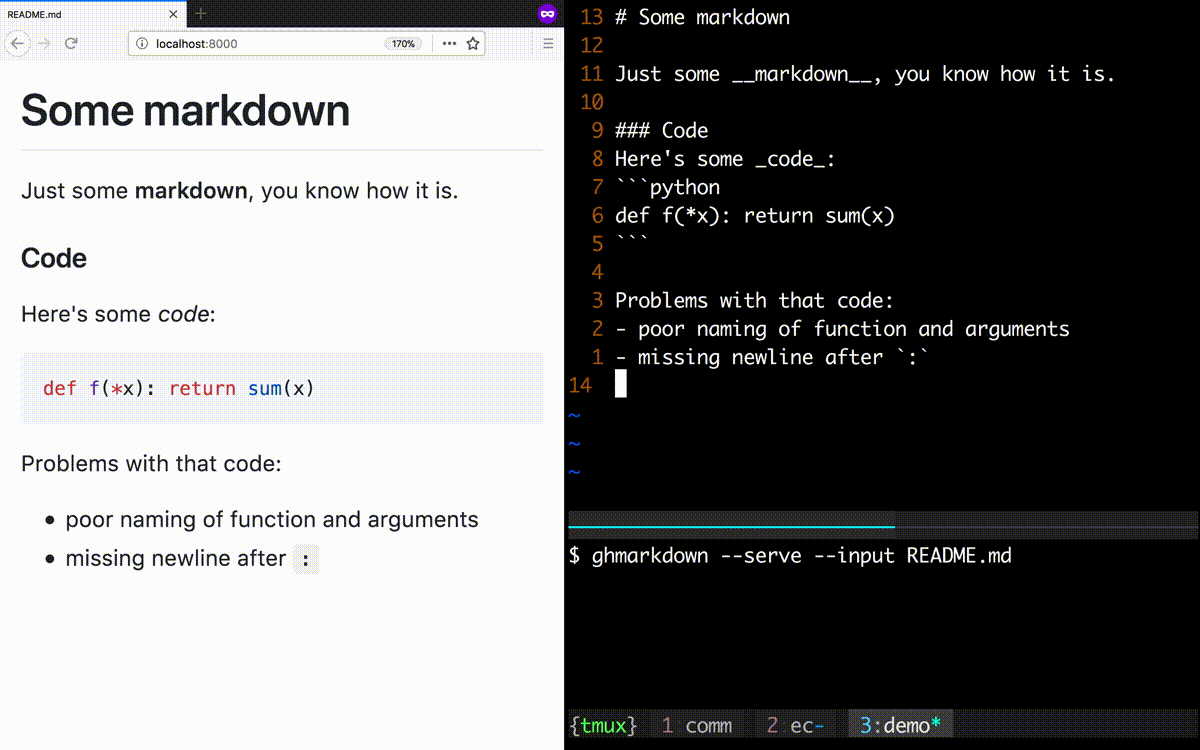The width and height of the screenshot is (1200, 750).
Task: Click bullet 'poor naming of function and arguments'
Action: pos(272,520)
